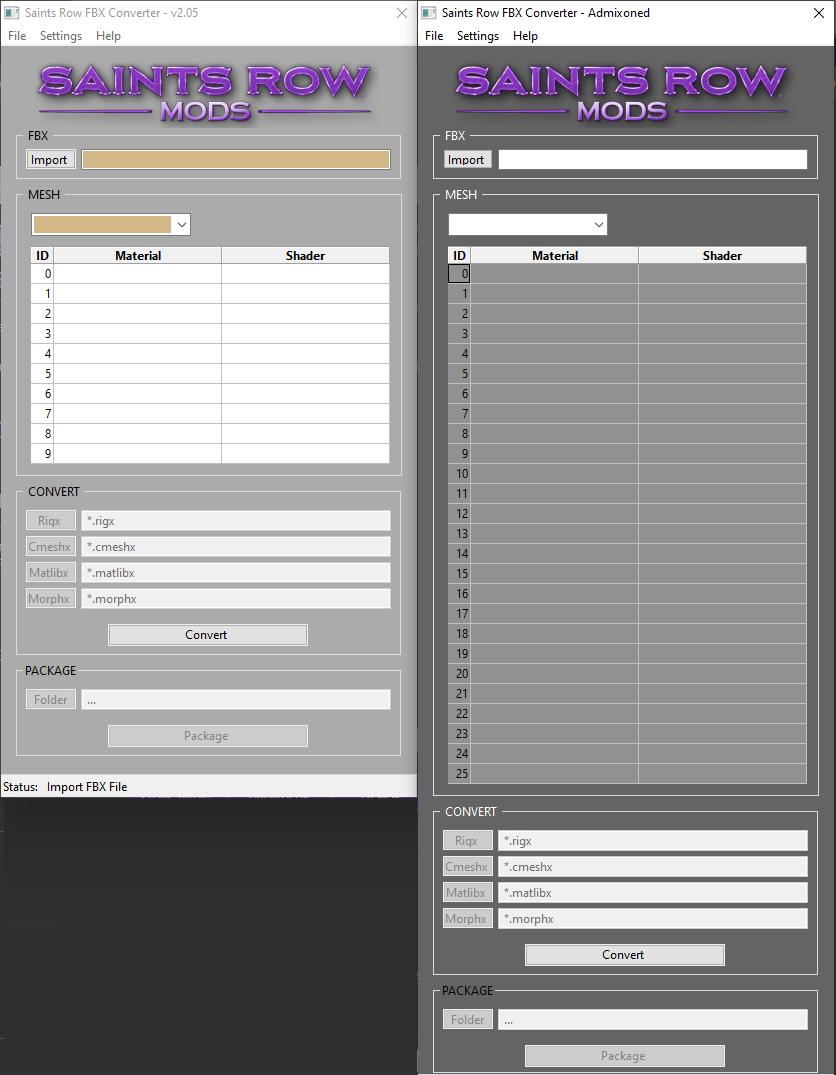Image resolution: width=836 pixels, height=1075 pixels.
Task: Click Package button in v2.05 window
Action: [207, 736]
